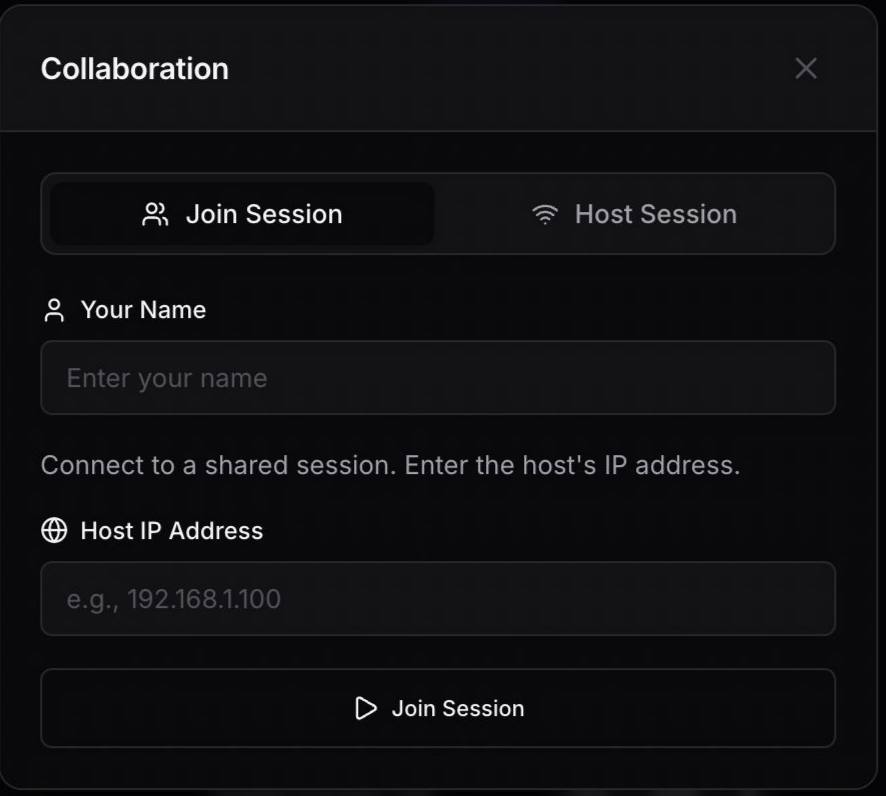The image size is (886, 796).
Task: Select the Join Session tab
Action: 242,214
